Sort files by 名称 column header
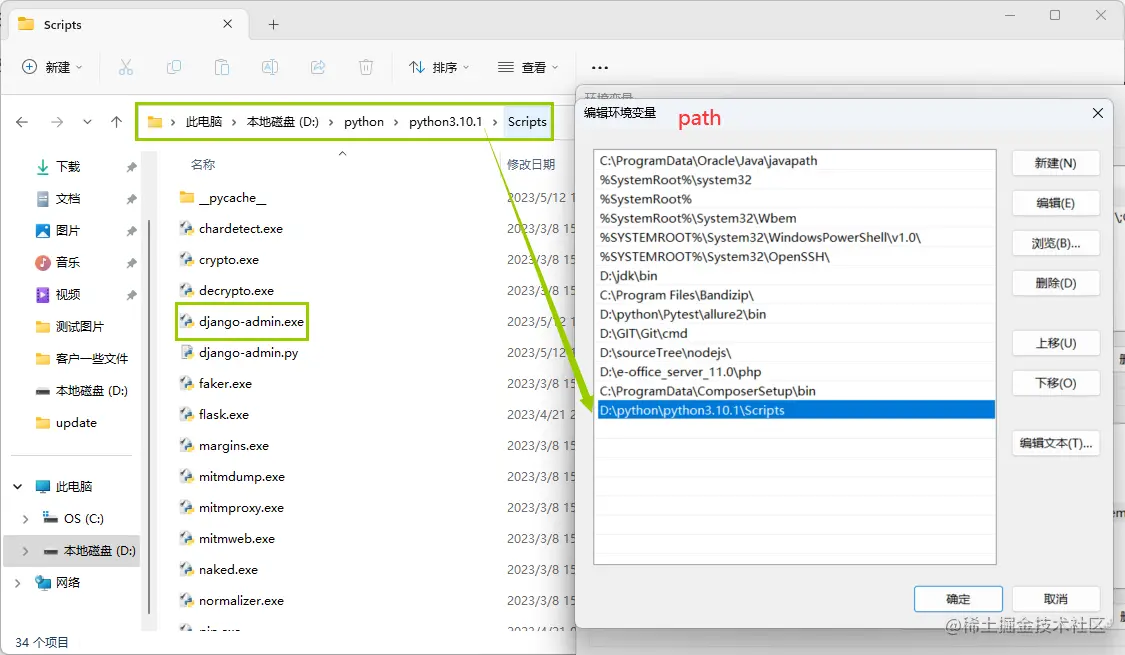The width and height of the screenshot is (1125, 655). pyautogui.click(x=203, y=164)
